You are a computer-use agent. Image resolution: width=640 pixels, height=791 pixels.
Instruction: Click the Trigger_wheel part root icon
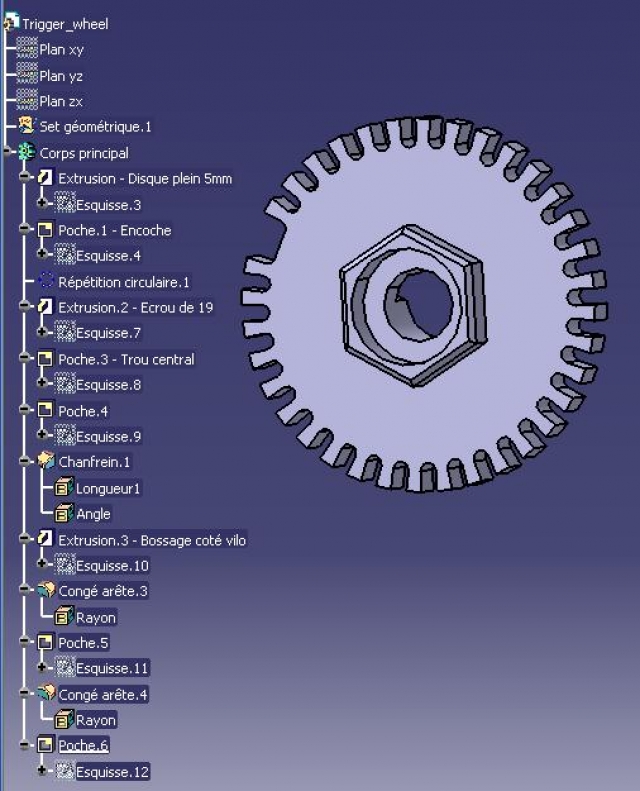coord(12,23)
